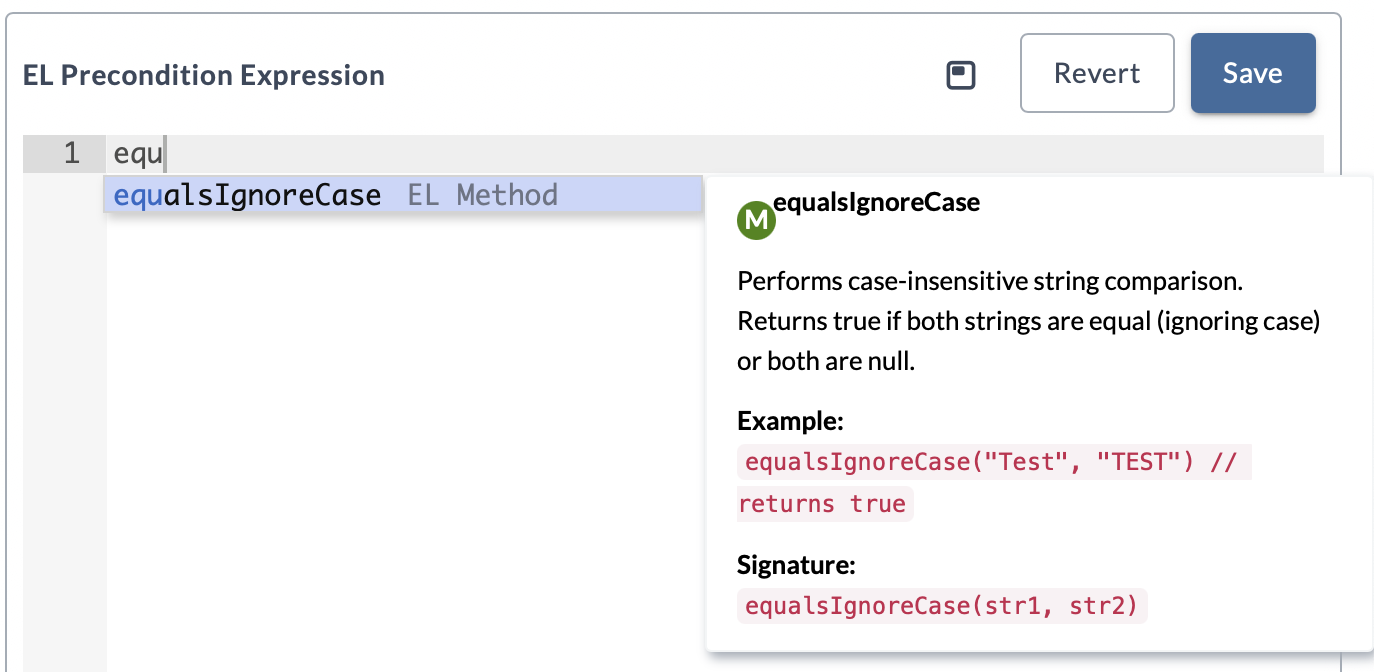Click the highlighted "equ" prefix in the suggestion
Screen dimensions: 1374x672
pyautogui.click(x=138, y=195)
